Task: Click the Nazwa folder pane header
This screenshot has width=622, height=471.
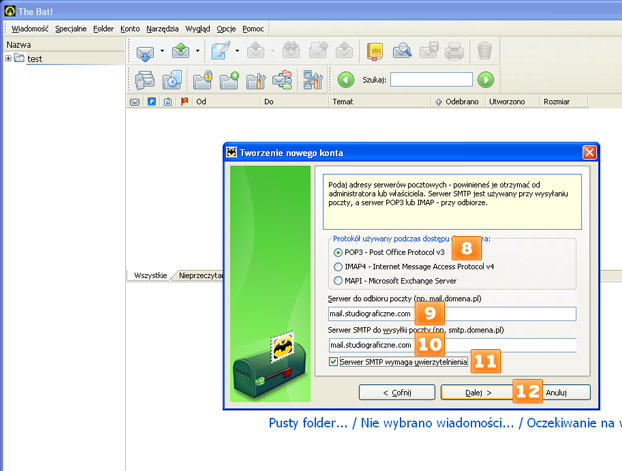Action: (63, 44)
